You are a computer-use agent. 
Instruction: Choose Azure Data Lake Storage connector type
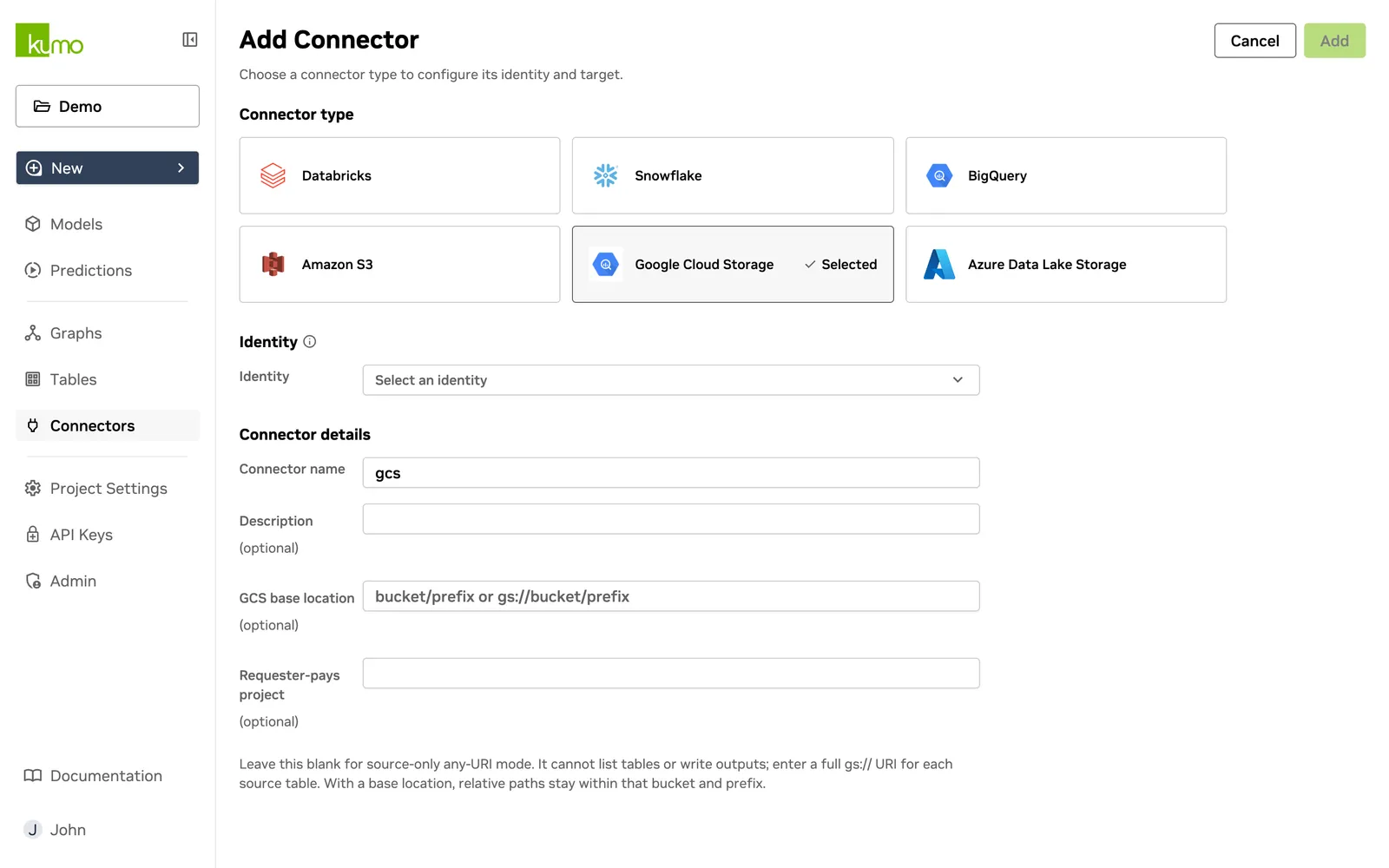tap(1066, 264)
